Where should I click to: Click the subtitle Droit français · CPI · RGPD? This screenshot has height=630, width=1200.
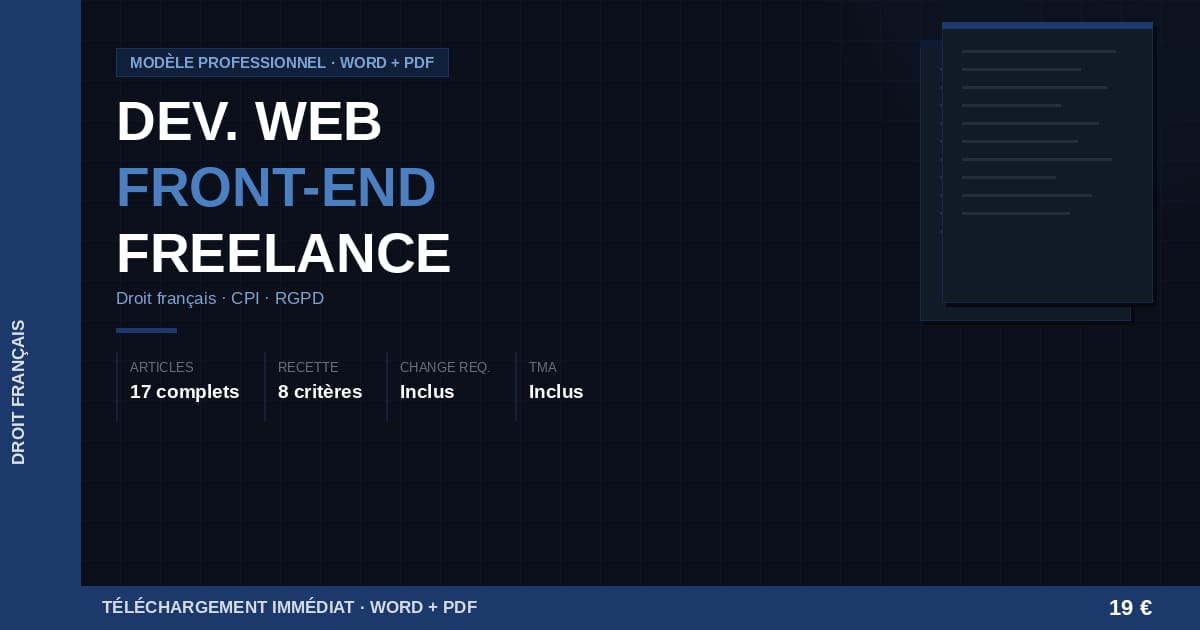coord(220,298)
